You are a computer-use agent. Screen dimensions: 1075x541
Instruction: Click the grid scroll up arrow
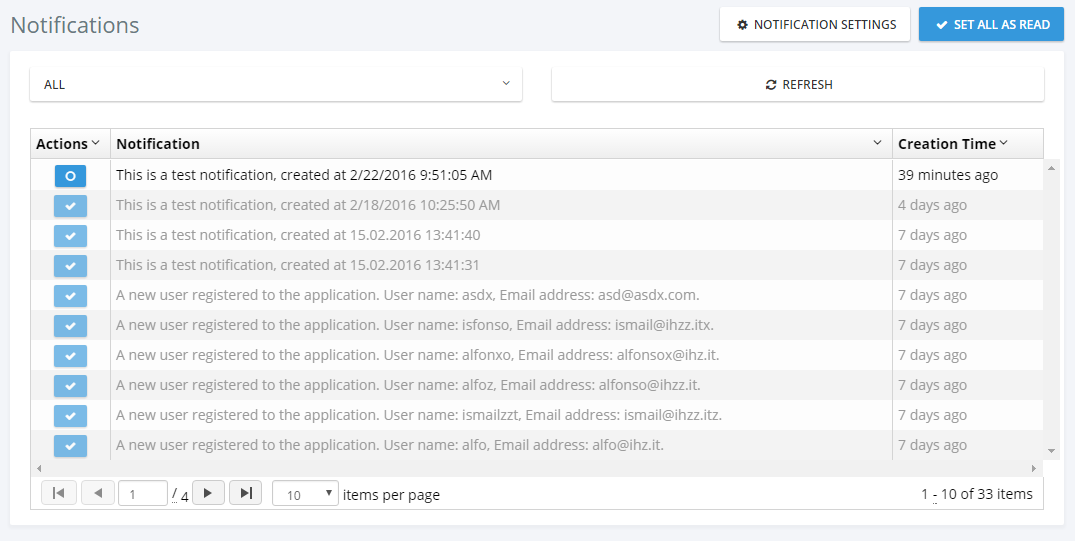(x=1052, y=169)
